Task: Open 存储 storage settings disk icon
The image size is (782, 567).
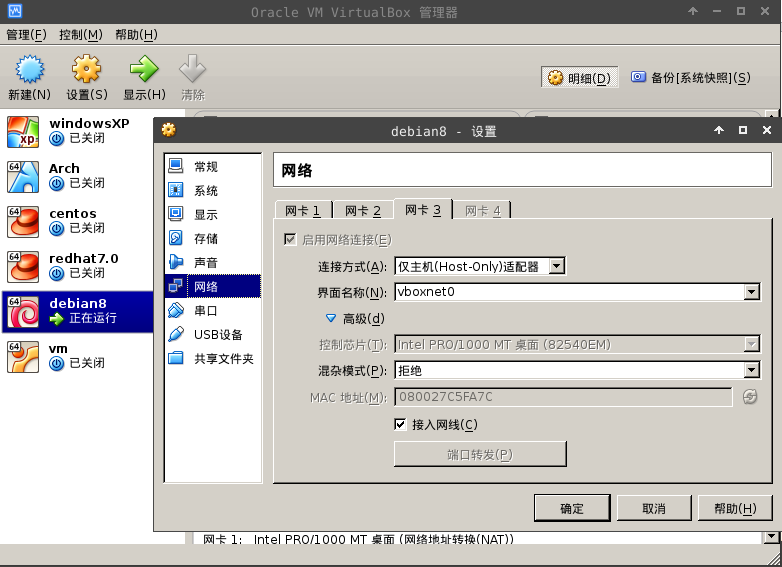Action: click(x=176, y=238)
